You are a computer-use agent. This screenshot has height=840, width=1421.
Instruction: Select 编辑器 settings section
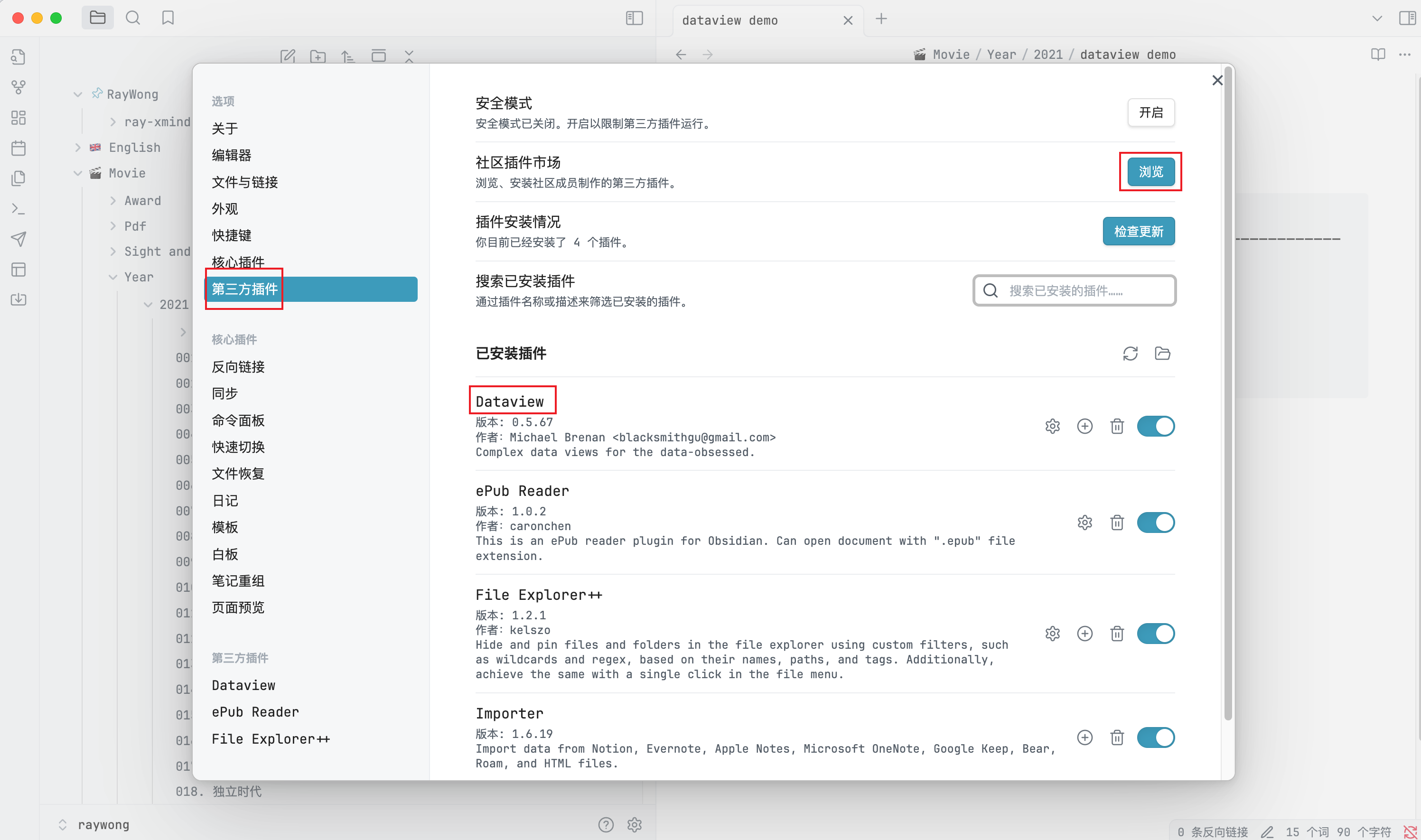pos(232,155)
